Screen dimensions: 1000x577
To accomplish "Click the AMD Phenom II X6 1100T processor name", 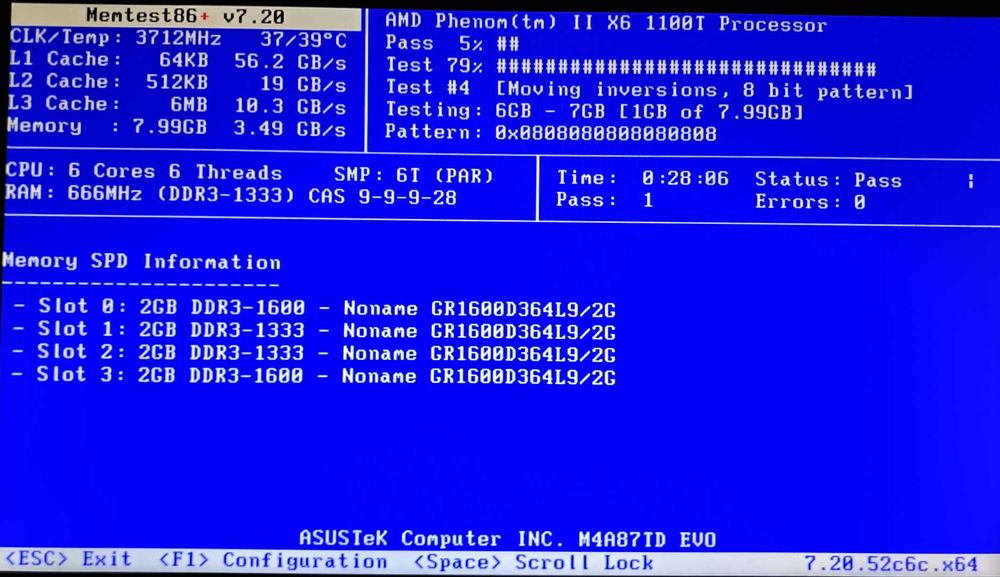I will pyautogui.click(x=606, y=23).
